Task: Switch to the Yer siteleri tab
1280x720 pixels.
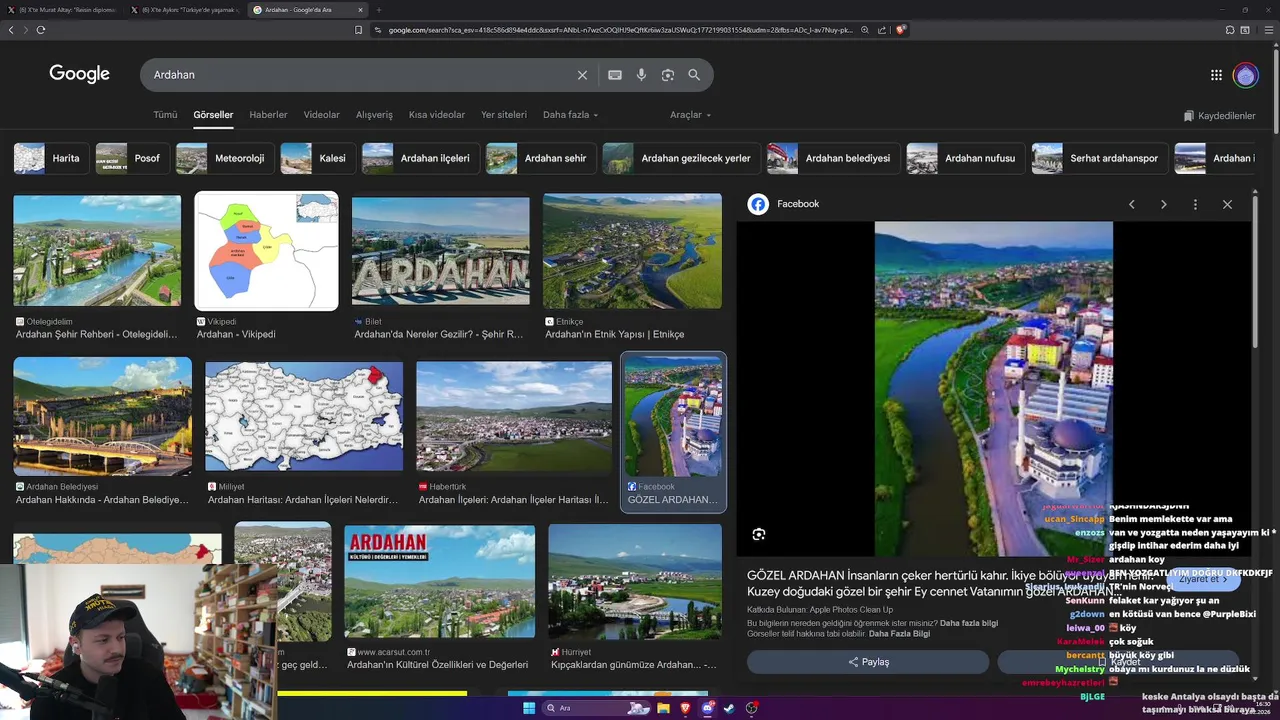Action: click(x=504, y=115)
